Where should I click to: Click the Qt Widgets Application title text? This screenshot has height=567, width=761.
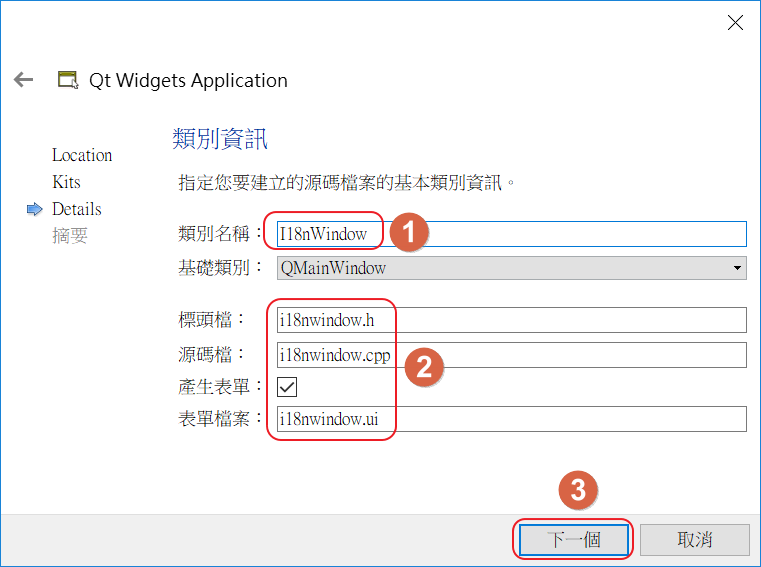(x=188, y=80)
